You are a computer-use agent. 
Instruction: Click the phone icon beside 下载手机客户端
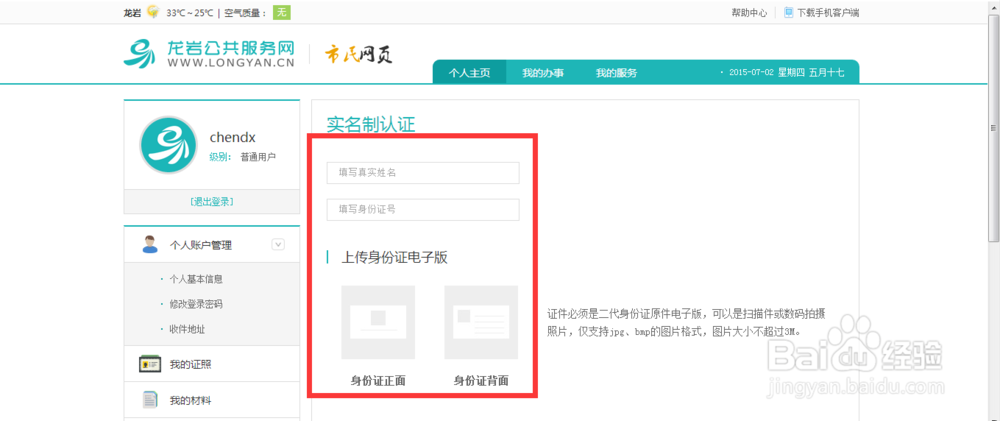[x=788, y=12]
